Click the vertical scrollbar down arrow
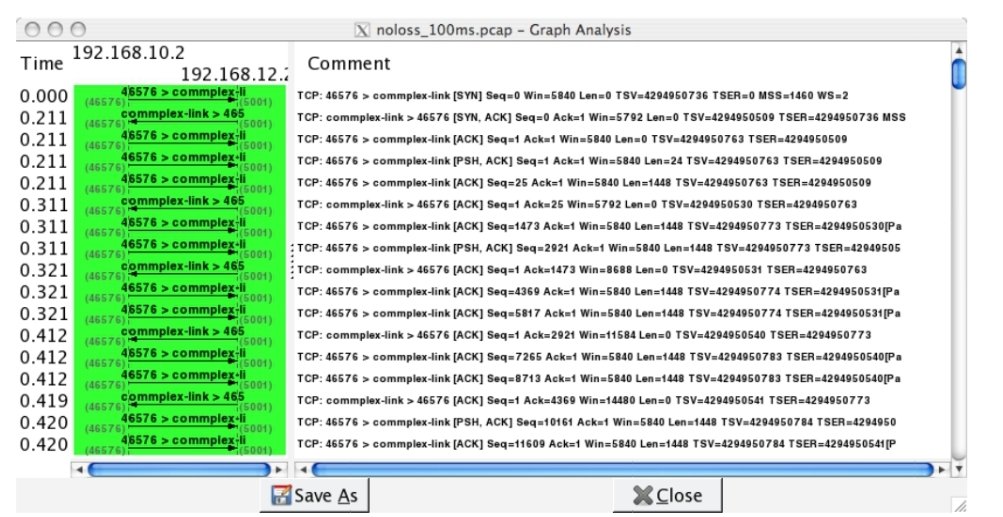This screenshot has height=517, width=1003. click(958, 469)
